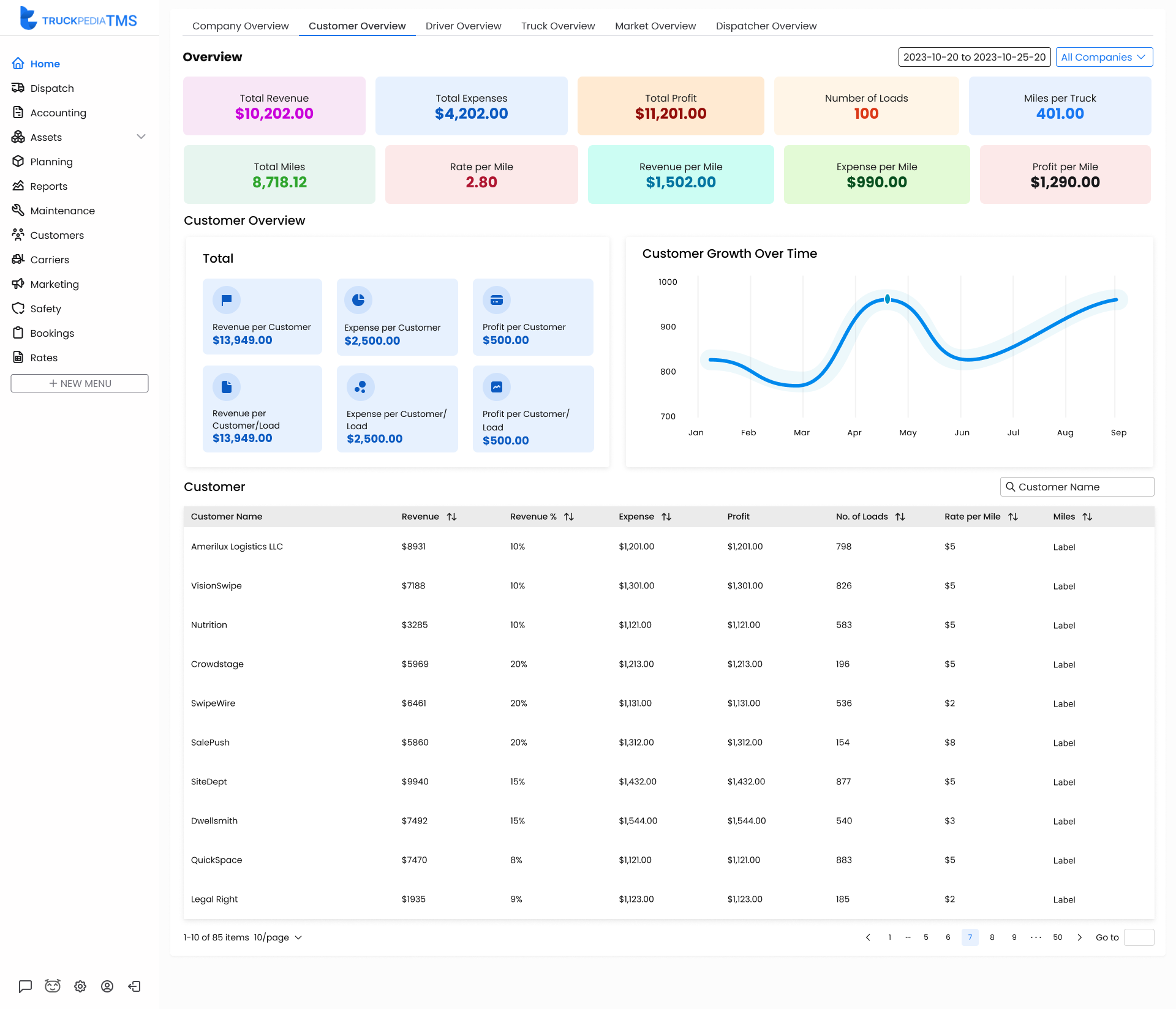Image resolution: width=1176 pixels, height=1009 pixels.
Task: Switch to Market Overview tab
Action: pos(655,26)
